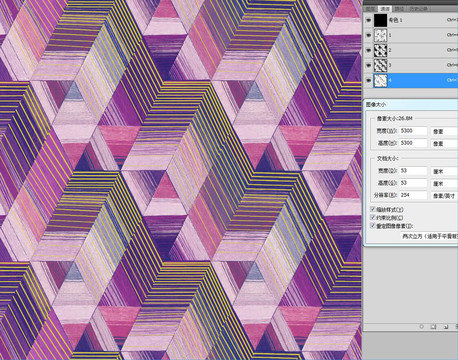Viewport: 458px width, 360px height.
Task: Click channel 4 thumbnail
Action: tap(380, 80)
